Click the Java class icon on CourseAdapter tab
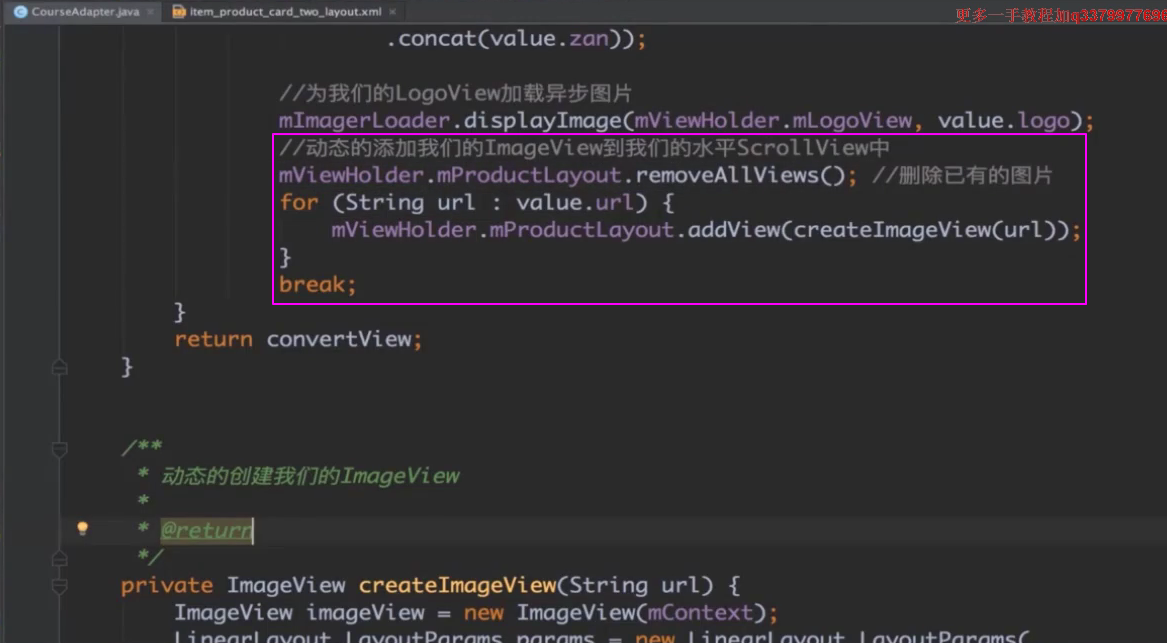 coord(20,12)
